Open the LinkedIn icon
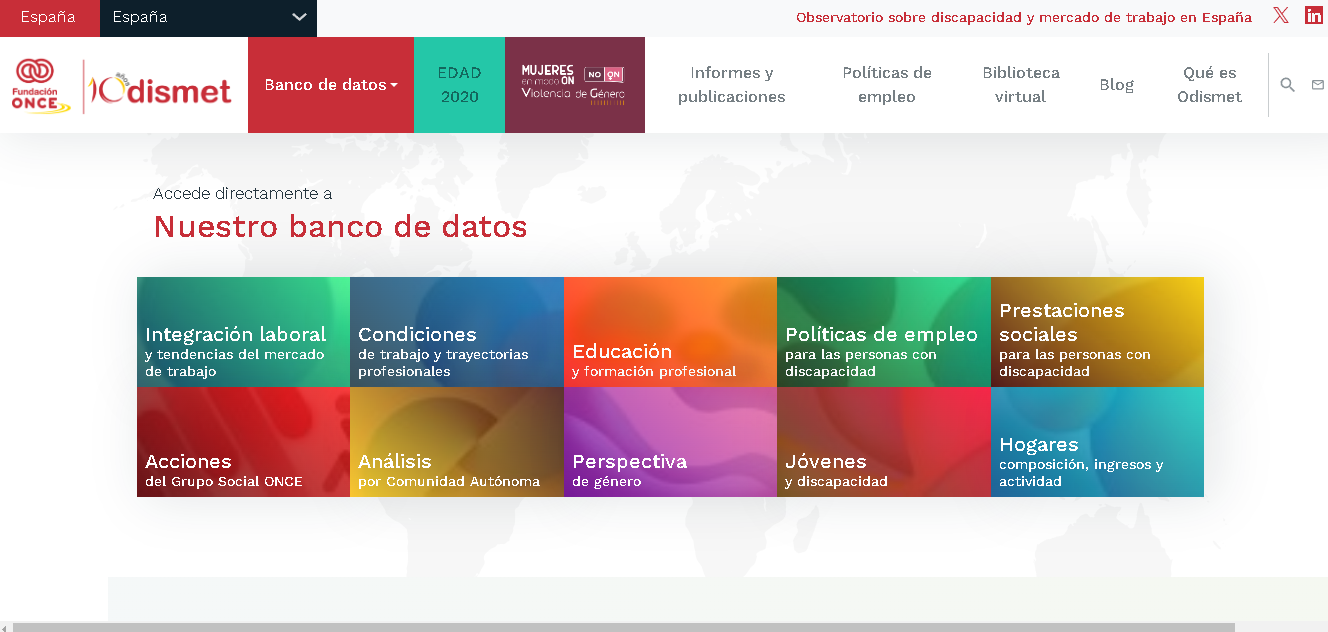Viewport: 1328px width, 632px height. click(x=1313, y=16)
